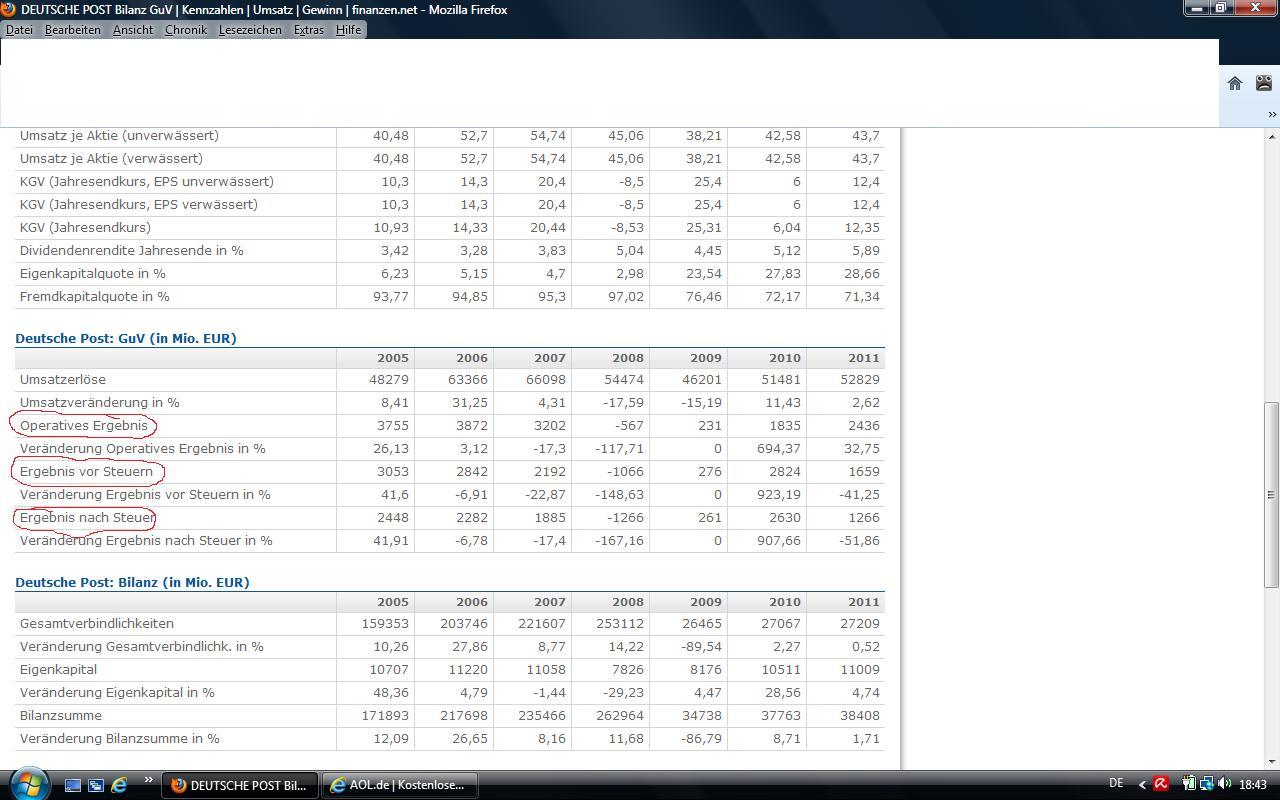This screenshot has height=800, width=1280.
Task: Click Bilanzsumme value 262964
Action: [x=620, y=715]
